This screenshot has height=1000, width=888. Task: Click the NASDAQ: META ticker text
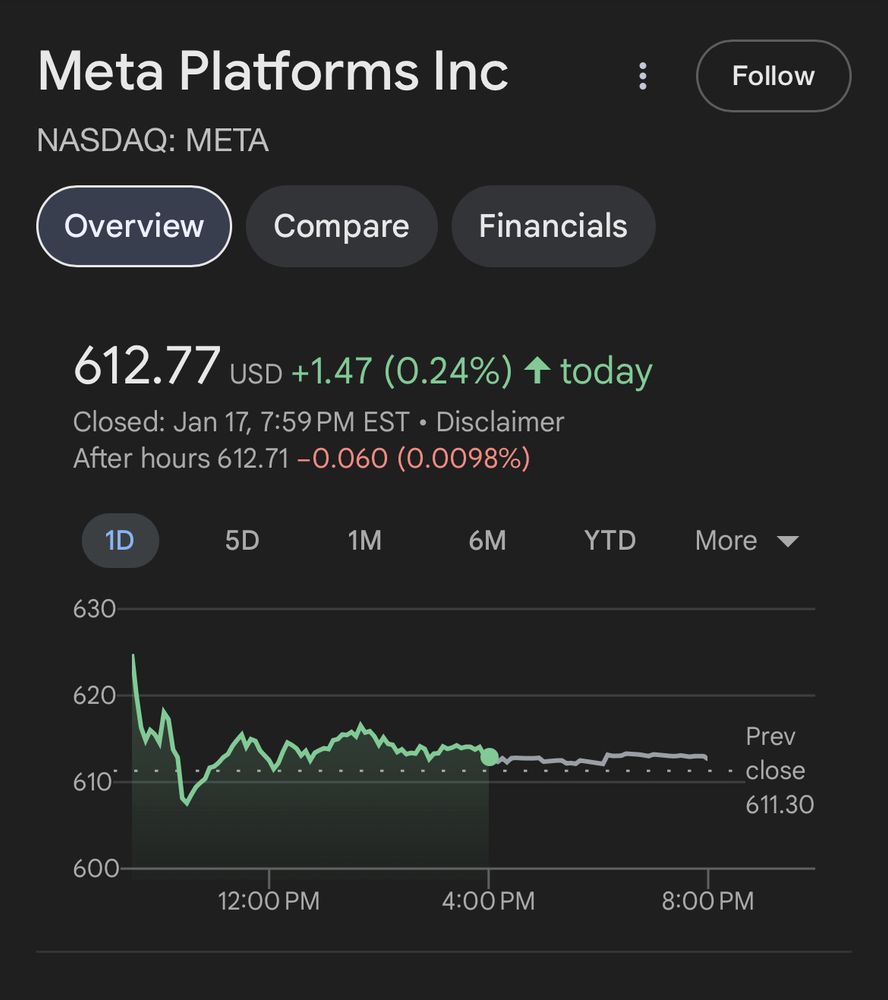(153, 141)
